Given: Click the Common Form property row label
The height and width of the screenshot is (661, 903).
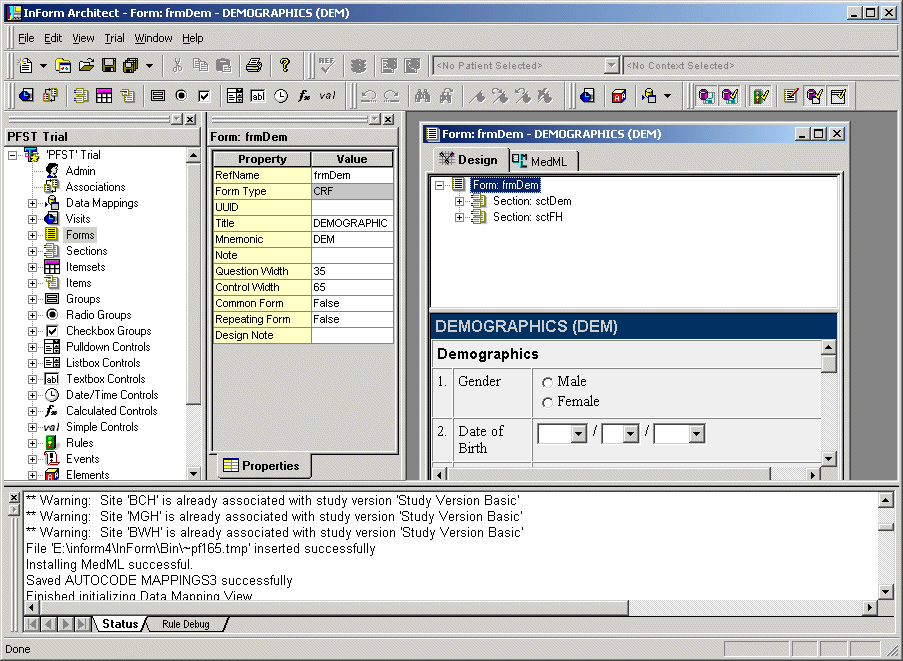Looking at the screenshot, I should coord(262,303).
